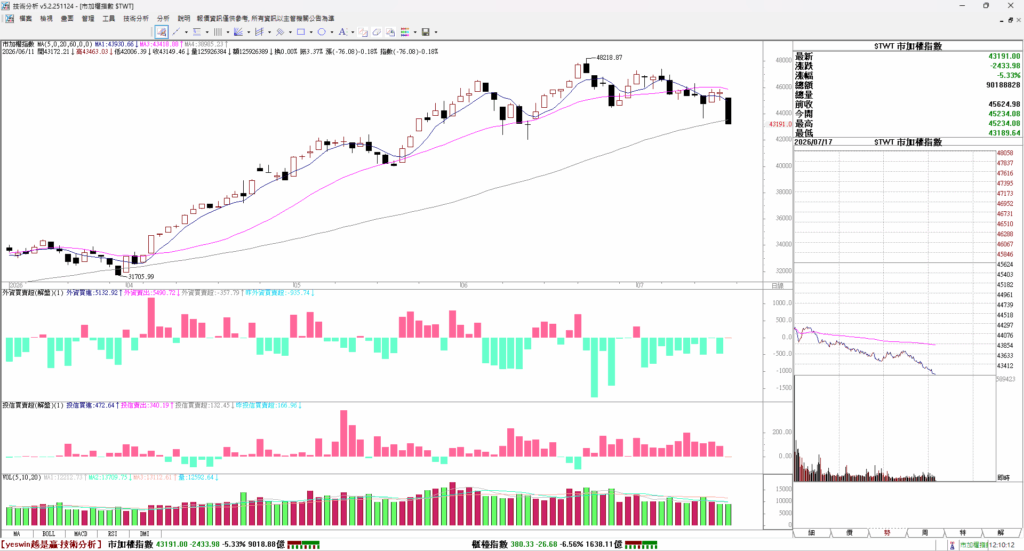The height and width of the screenshot is (551, 1024).
Task: Open the 管理 menu
Action: point(88,18)
